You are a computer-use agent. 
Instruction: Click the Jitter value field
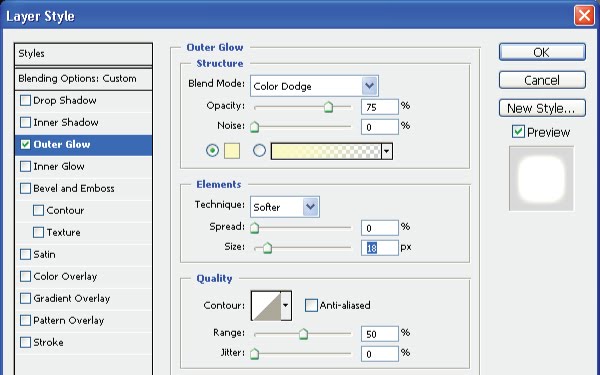380,354
